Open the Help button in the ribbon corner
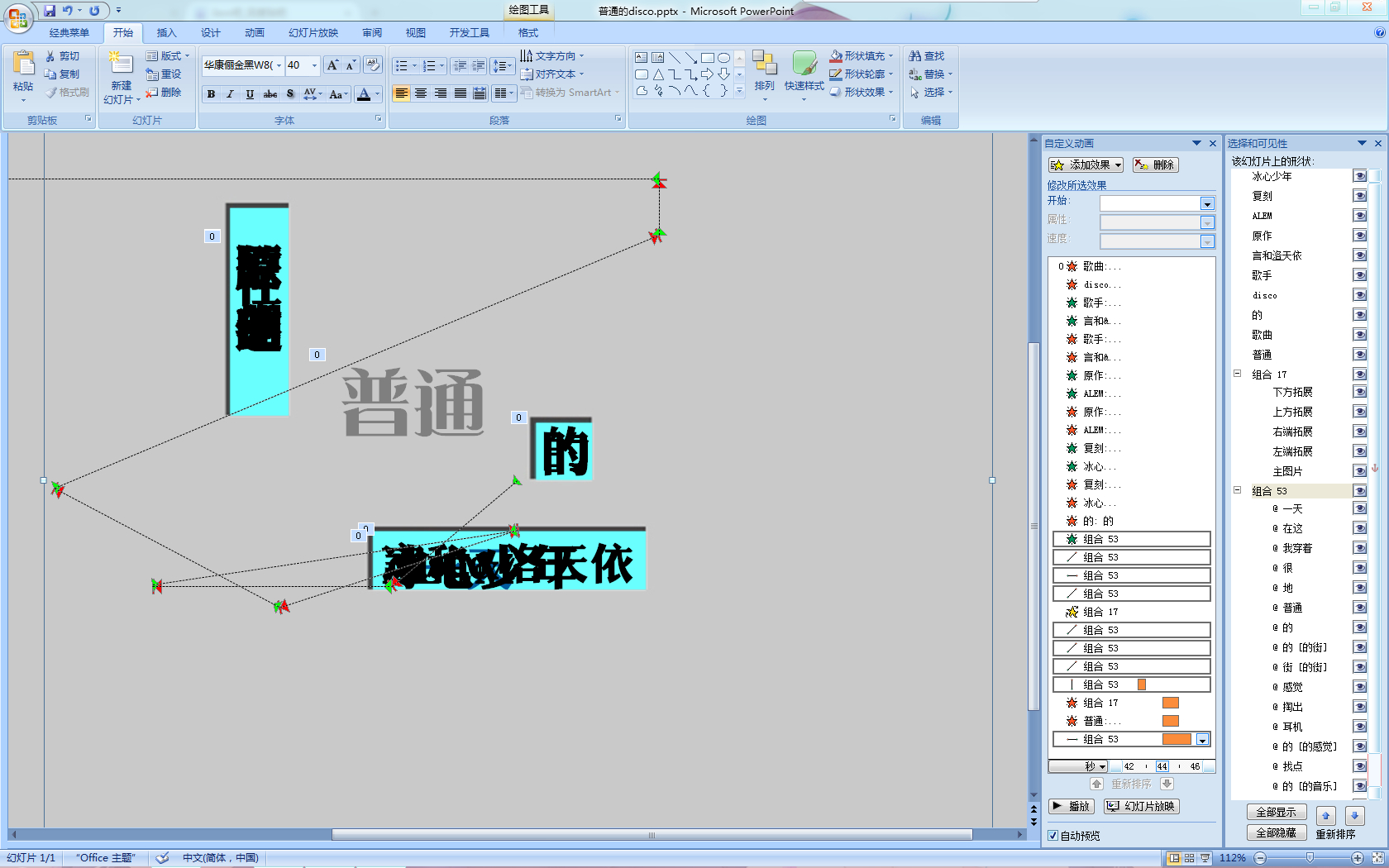Screen dimensions: 1389x868 pyautogui.click(x=1379, y=33)
